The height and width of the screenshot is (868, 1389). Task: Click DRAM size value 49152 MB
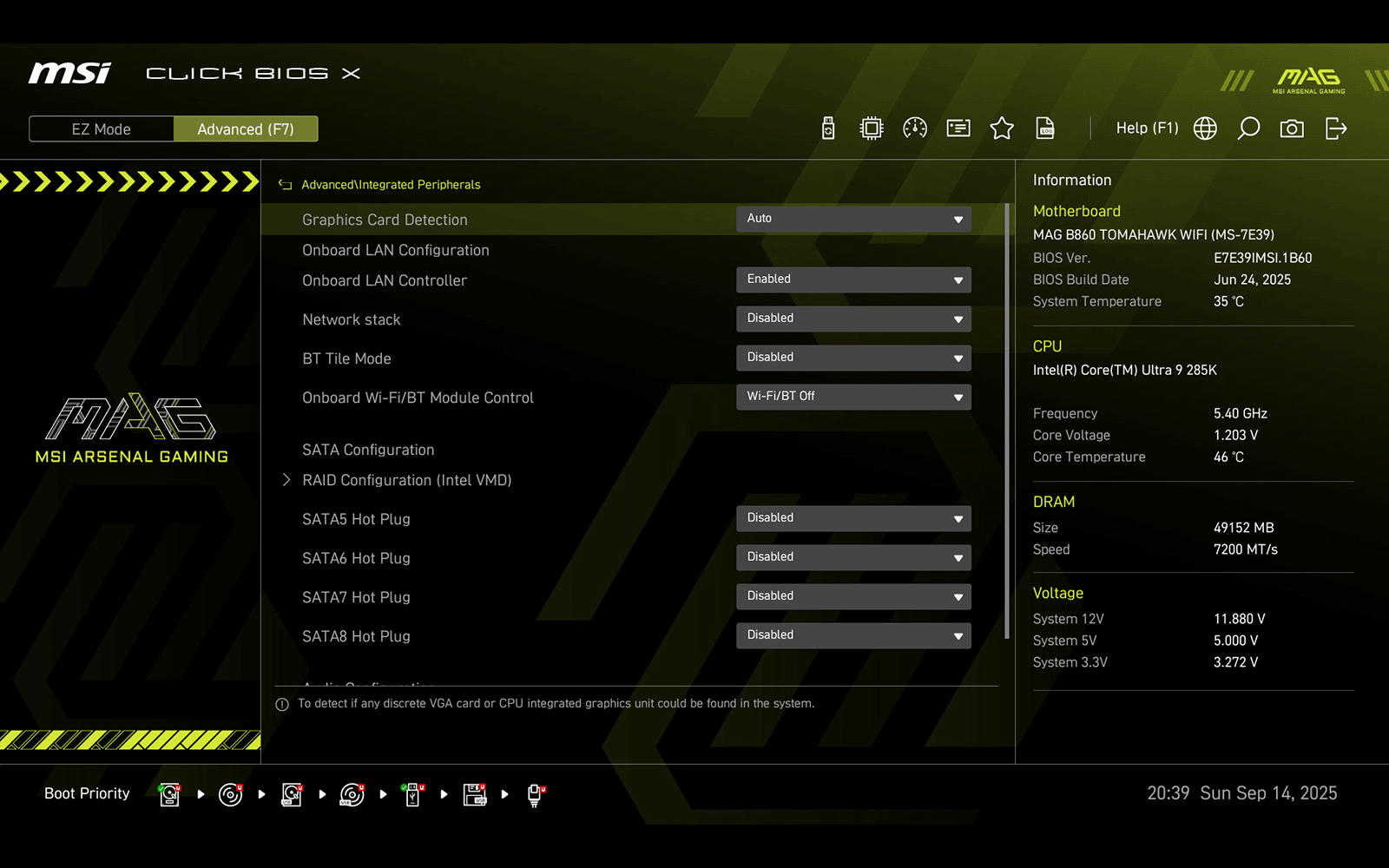click(1244, 529)
